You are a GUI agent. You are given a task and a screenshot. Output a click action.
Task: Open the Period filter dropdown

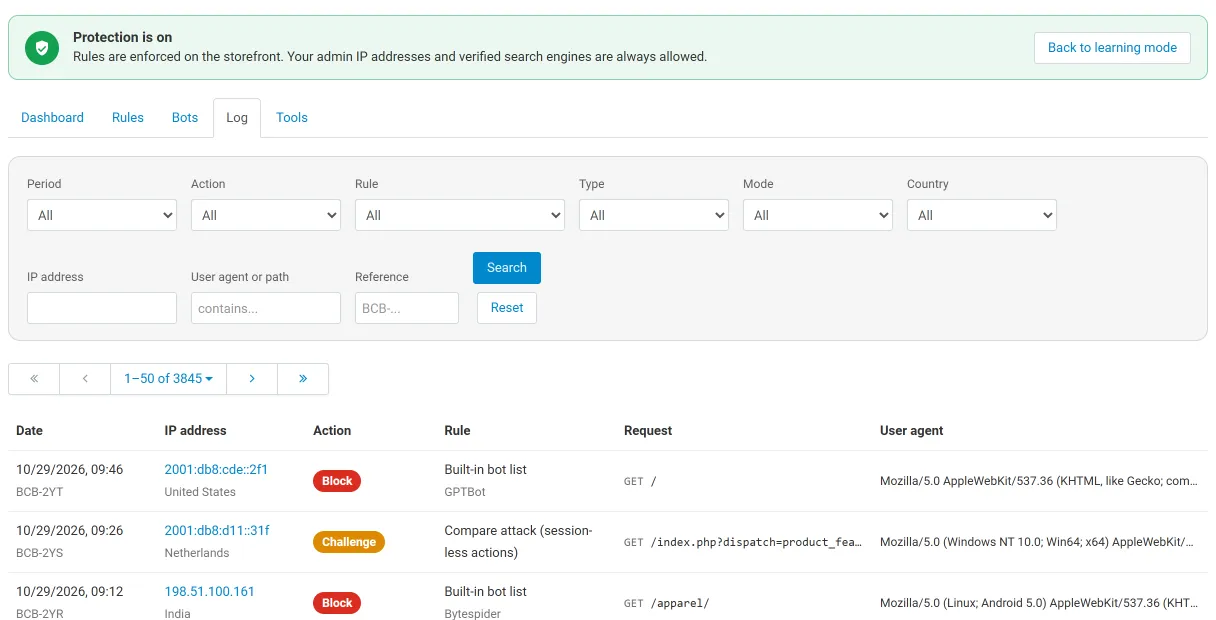click(x=102, y=215)
